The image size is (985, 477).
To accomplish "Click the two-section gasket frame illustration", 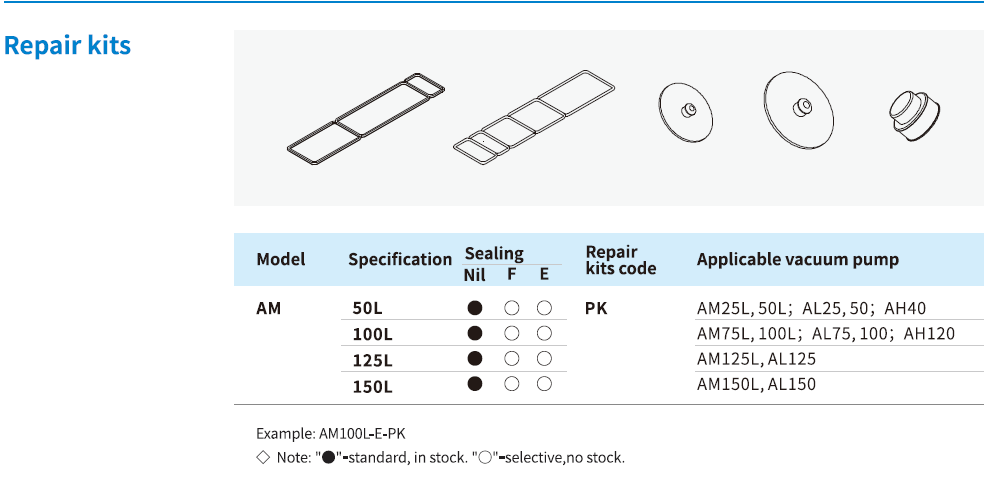I will coord(364,117).
